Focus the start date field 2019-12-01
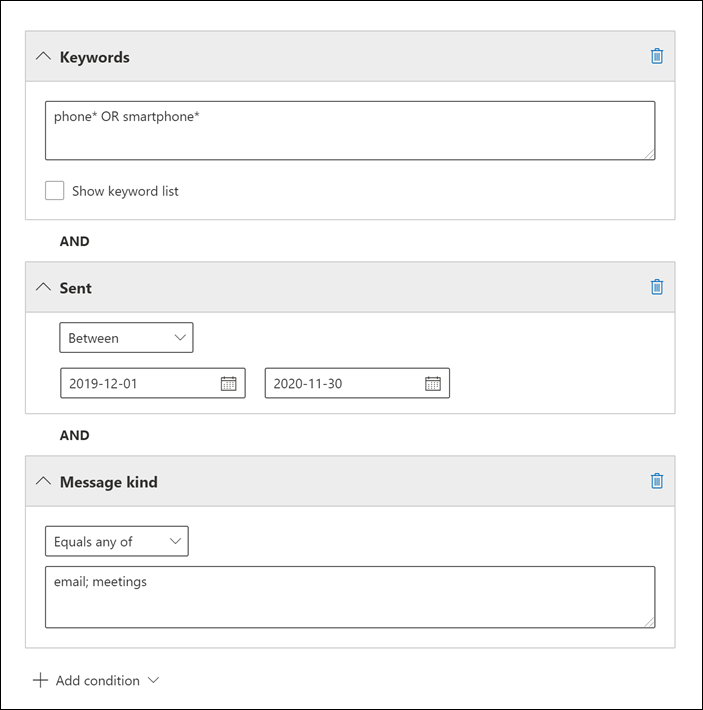This screenshot has width=703, height=710. 138,383
